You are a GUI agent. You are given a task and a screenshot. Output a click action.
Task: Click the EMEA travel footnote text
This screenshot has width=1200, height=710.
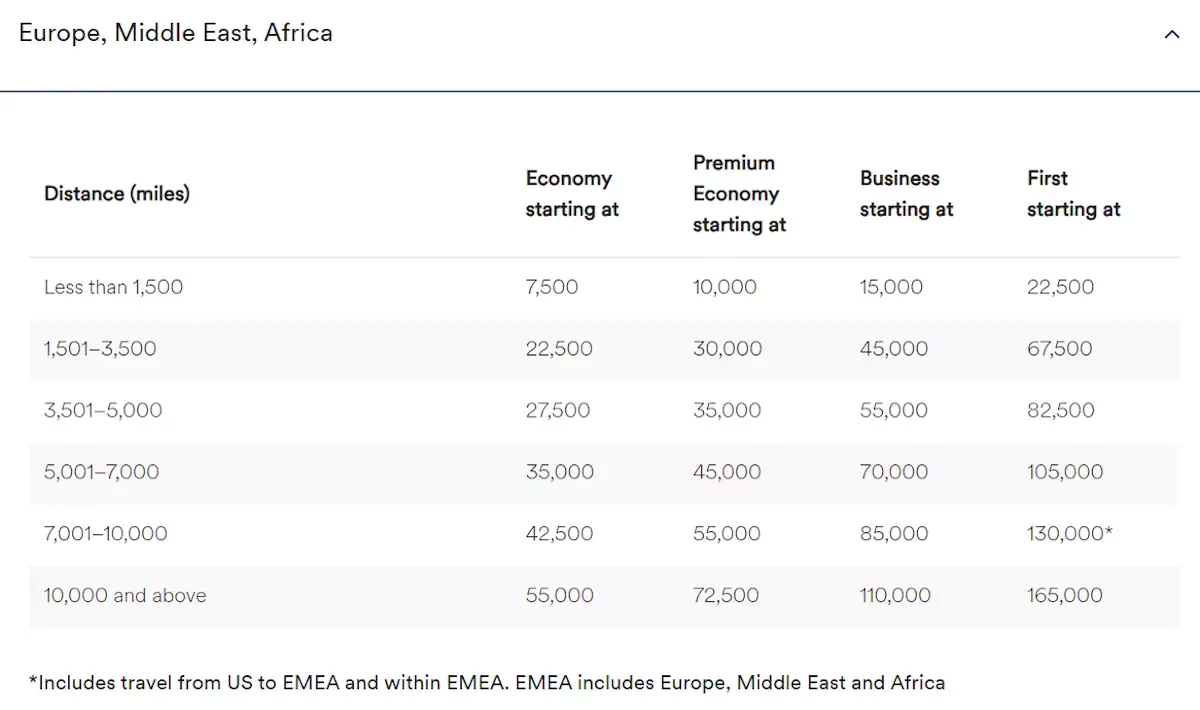(487, 683)
